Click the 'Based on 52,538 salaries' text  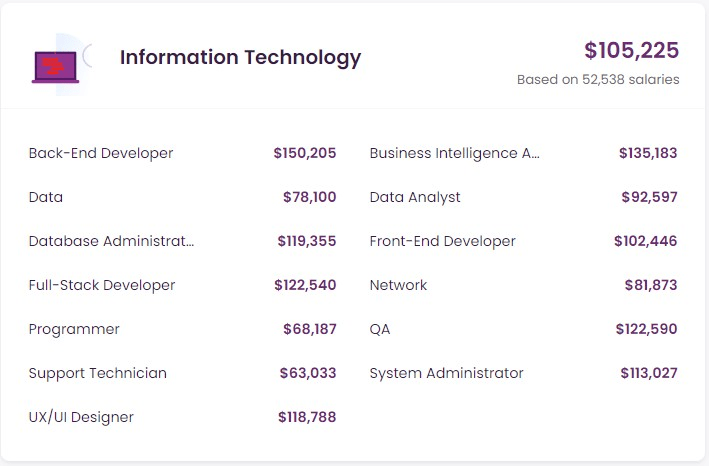[598, 80]
